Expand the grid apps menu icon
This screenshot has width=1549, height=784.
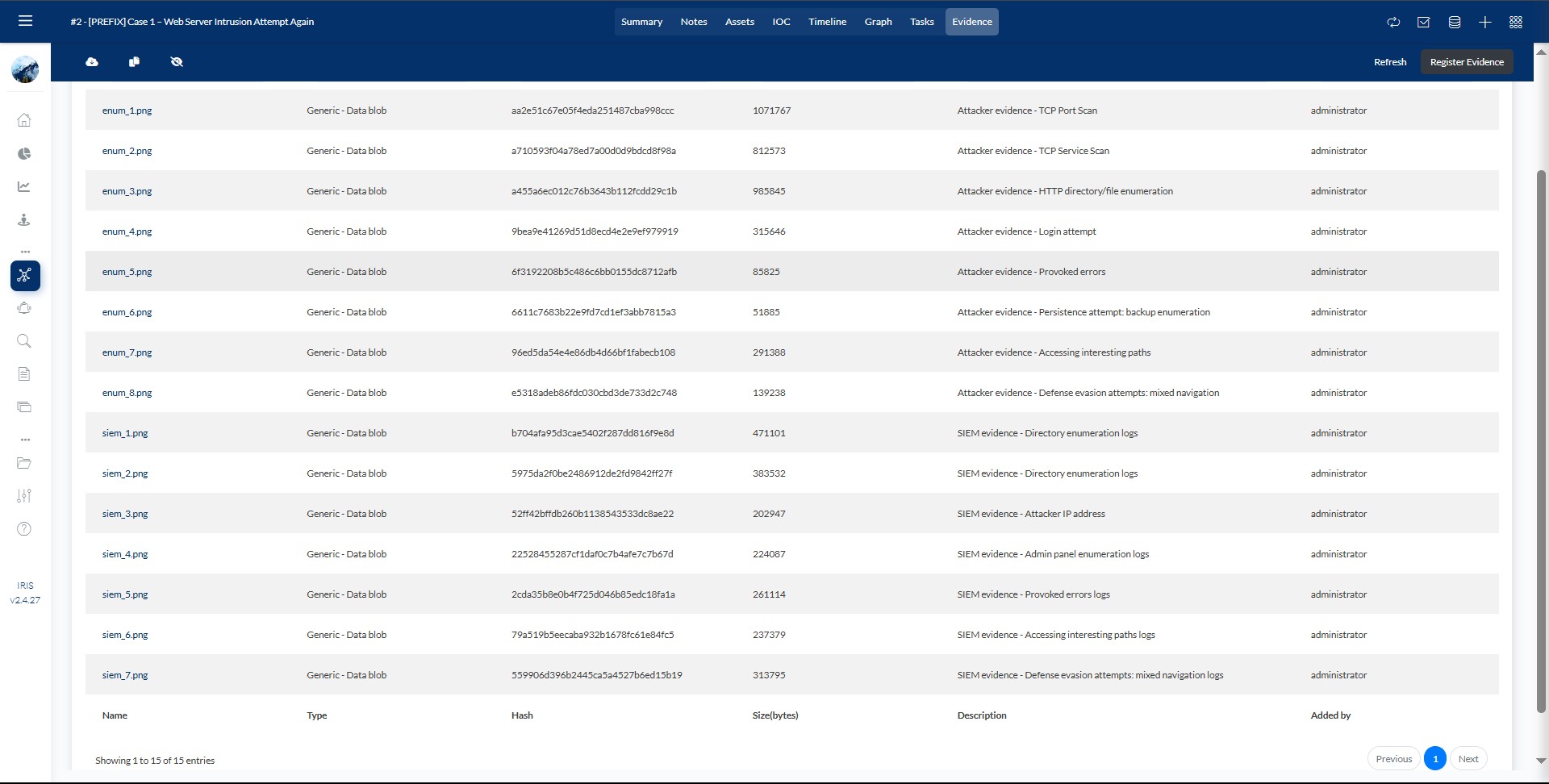1515,22
